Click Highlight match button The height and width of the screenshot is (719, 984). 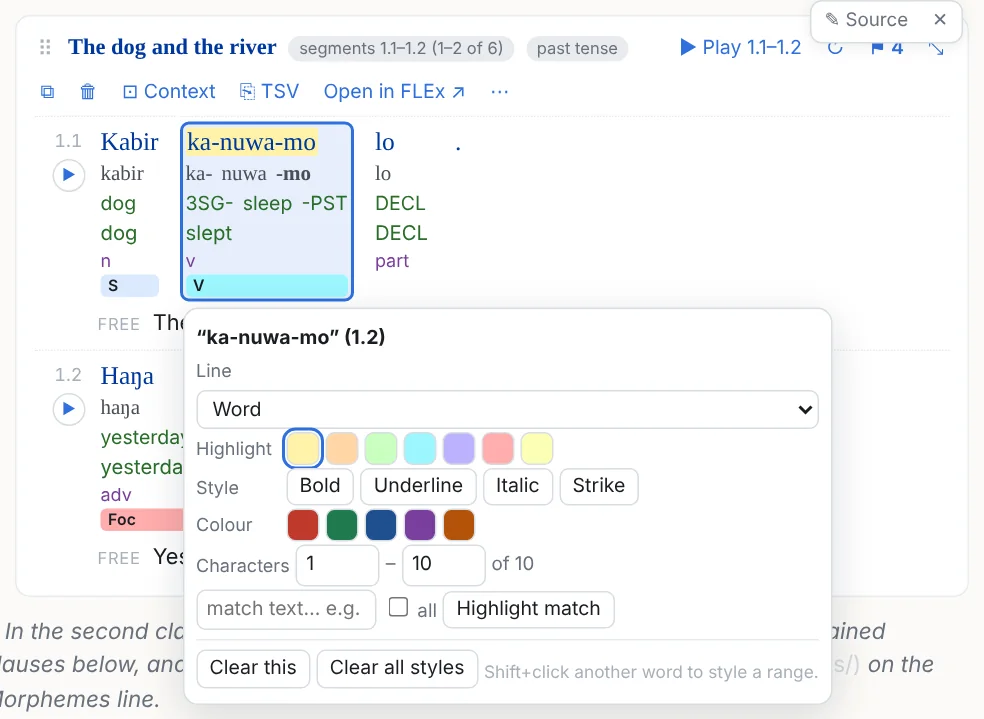[528, 609]
